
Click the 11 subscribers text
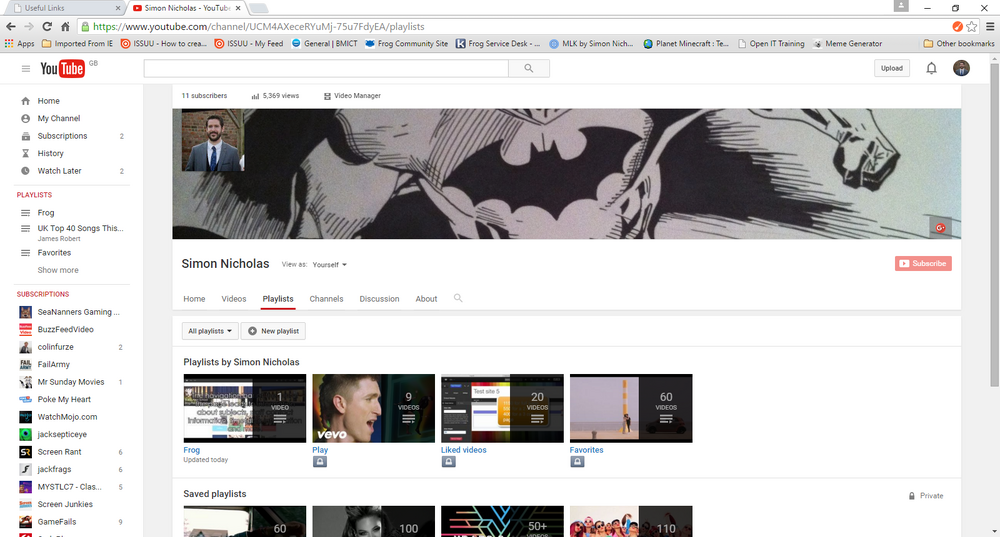point(204,96)
